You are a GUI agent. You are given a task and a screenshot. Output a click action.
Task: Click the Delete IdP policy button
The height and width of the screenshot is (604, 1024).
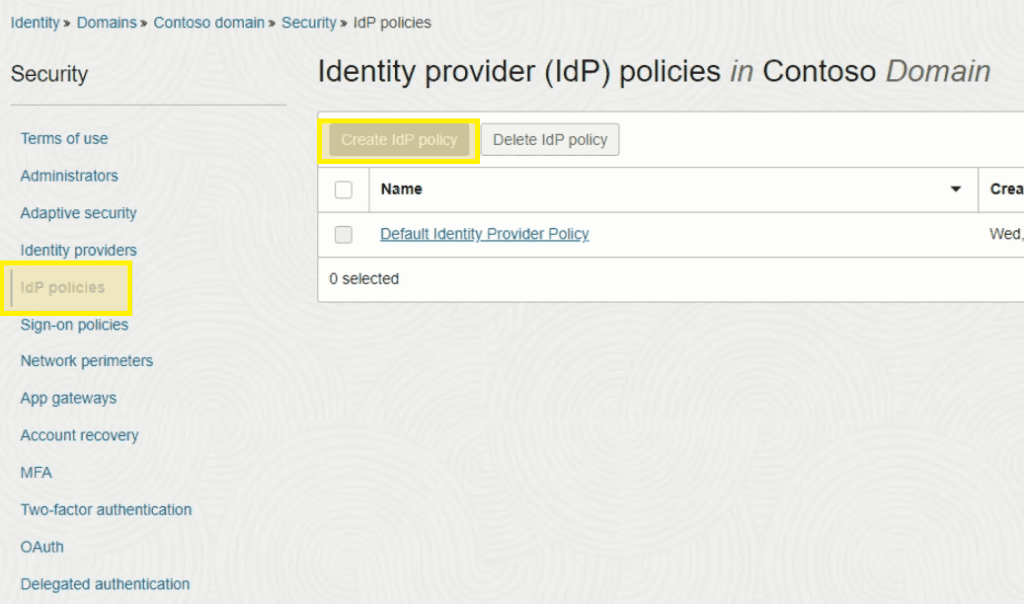click(550, 139)
